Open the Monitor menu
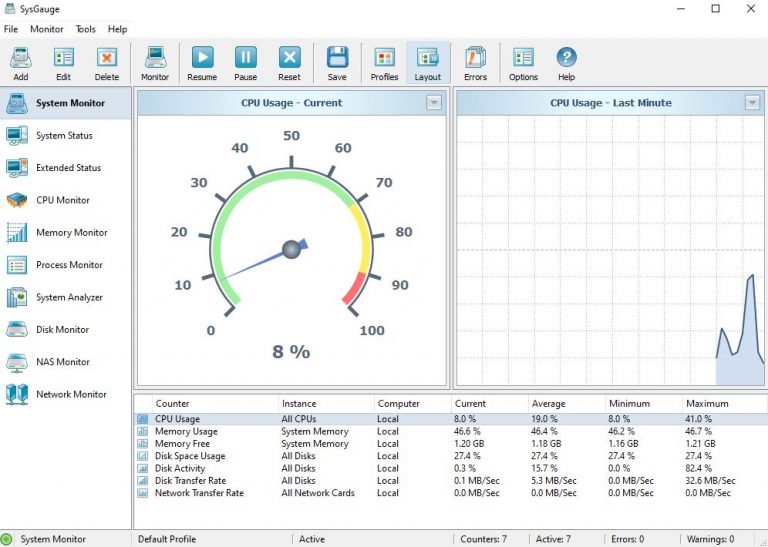The width and height of the screenshot is (768, 547). (47, 29)
